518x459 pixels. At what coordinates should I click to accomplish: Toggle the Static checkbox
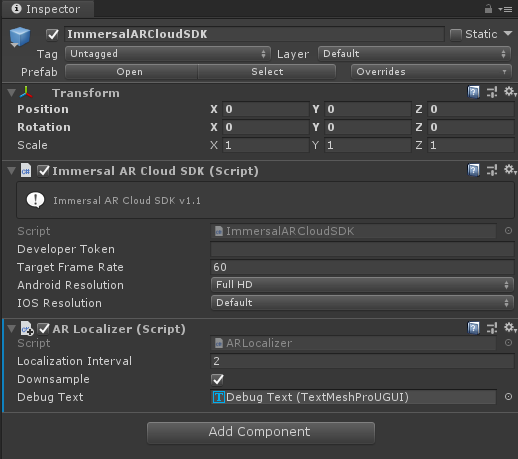pos(456,34)
